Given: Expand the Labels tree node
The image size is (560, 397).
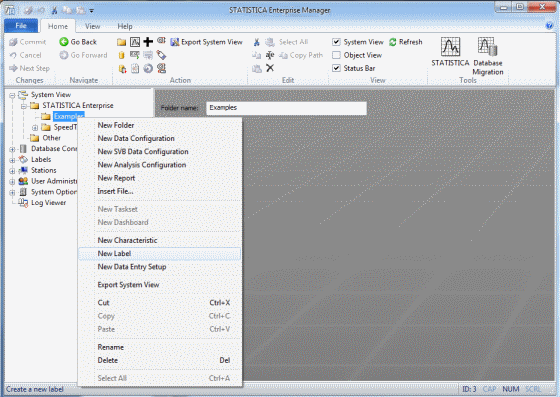Looking at the screenshot, I should (x=12, y=160).
